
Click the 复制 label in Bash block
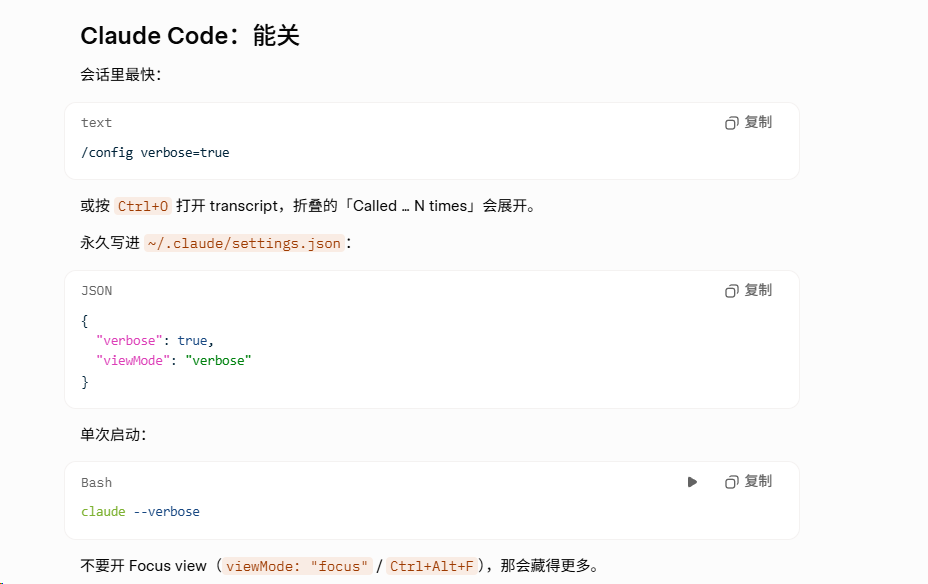758,481
